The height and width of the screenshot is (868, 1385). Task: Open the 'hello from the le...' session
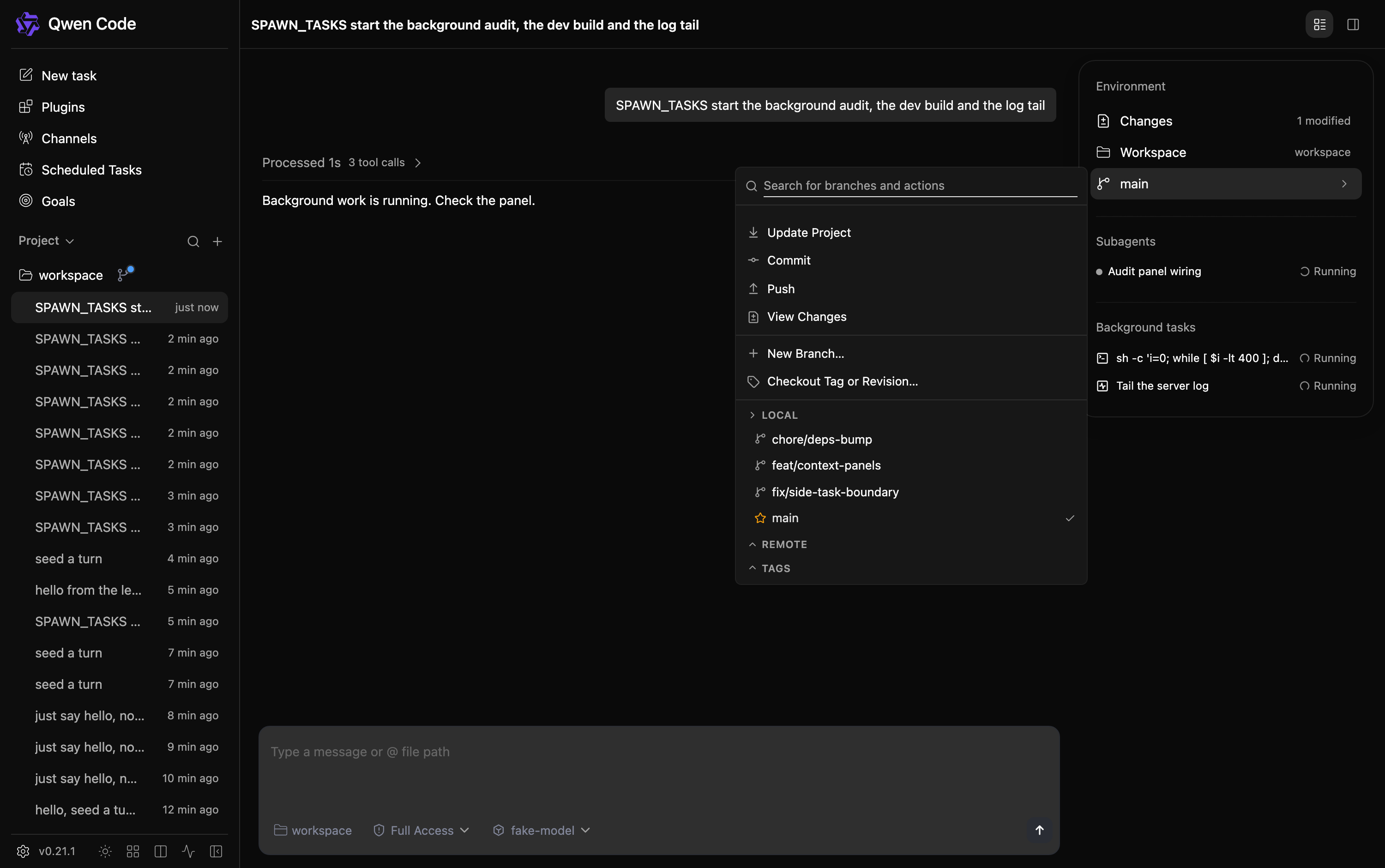(x=120, y=590)
